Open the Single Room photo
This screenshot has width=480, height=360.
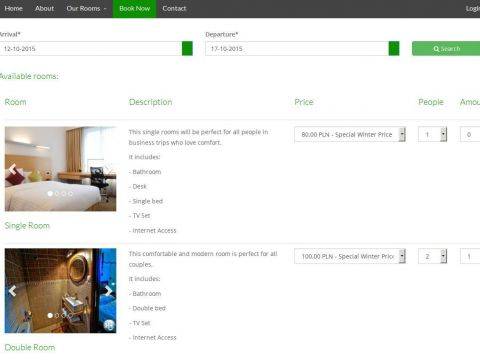[60, 169]
